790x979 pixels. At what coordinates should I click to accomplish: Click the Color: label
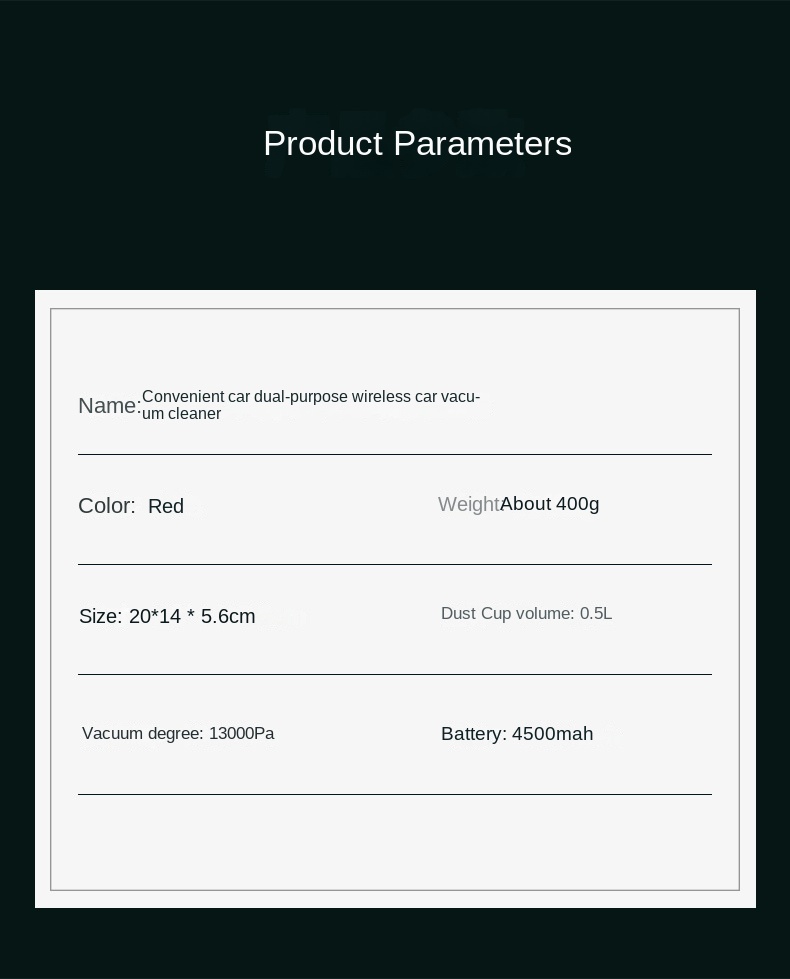[106, 506]
